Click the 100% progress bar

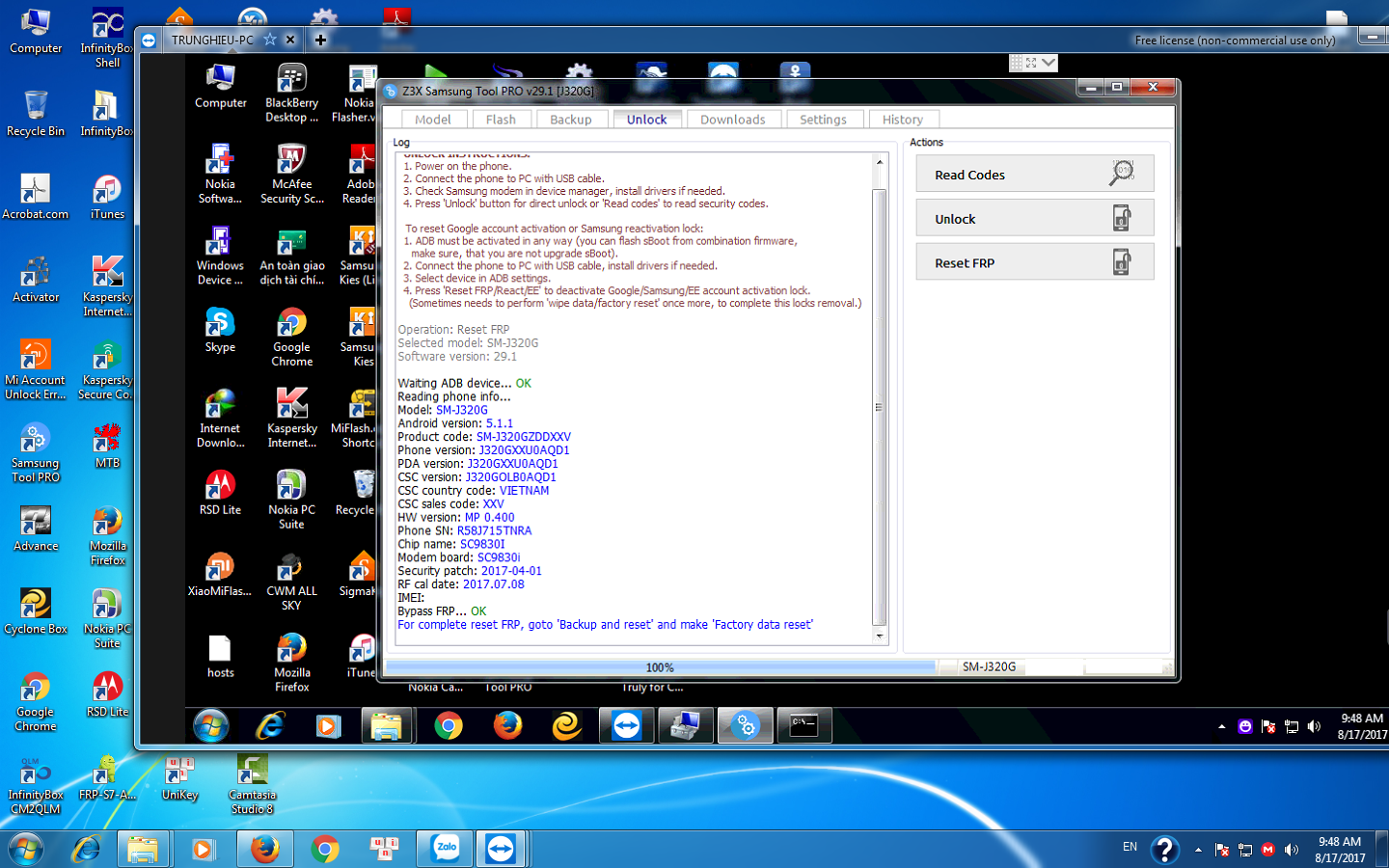point(661,666)
